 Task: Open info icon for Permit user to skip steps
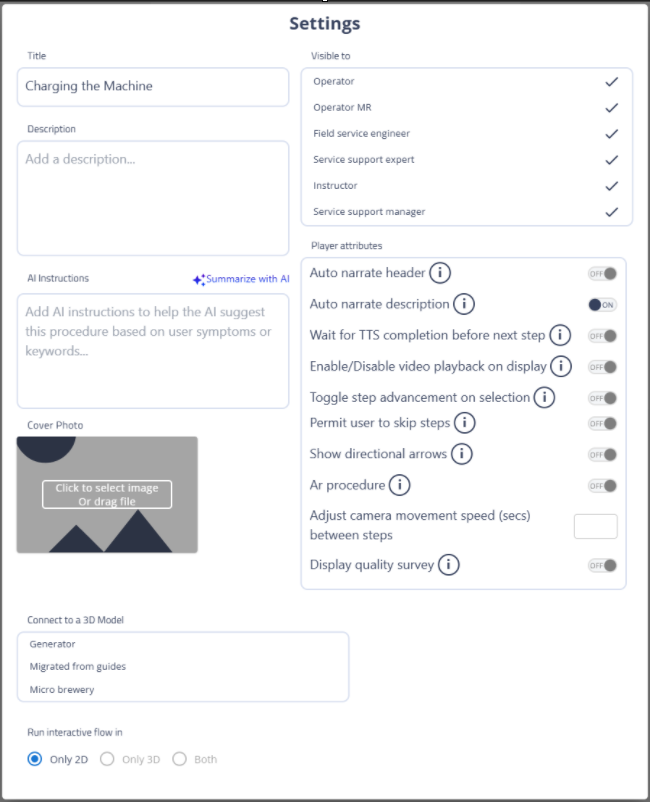click(x=465, y=423)
